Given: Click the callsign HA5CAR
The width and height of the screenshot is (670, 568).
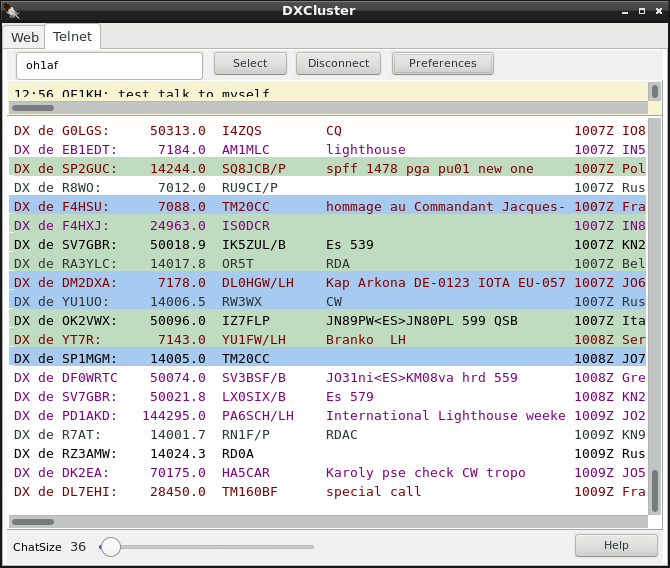Looking at the screenshot, I should click(246, 473).
